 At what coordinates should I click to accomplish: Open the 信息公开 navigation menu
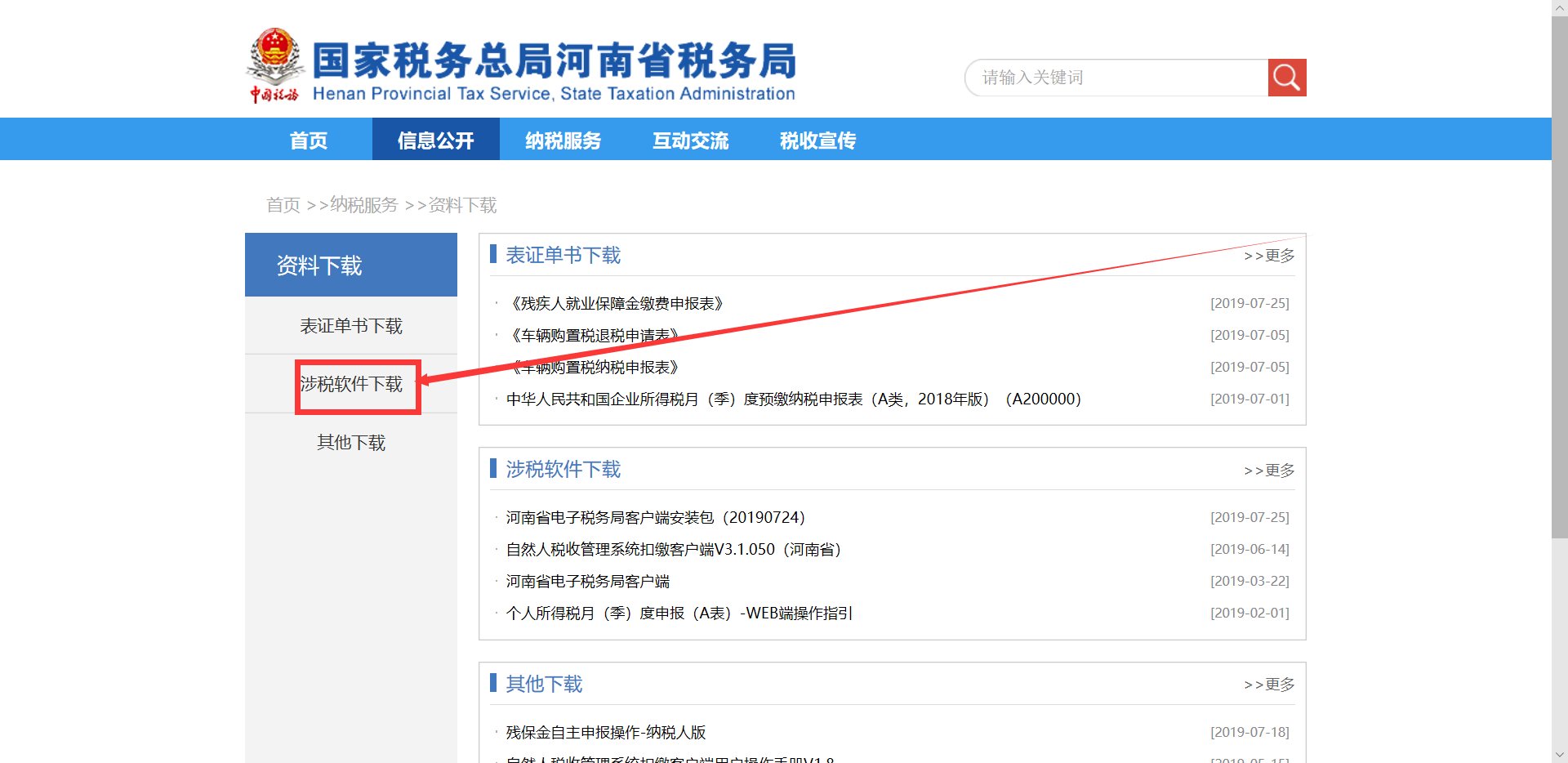435,140
